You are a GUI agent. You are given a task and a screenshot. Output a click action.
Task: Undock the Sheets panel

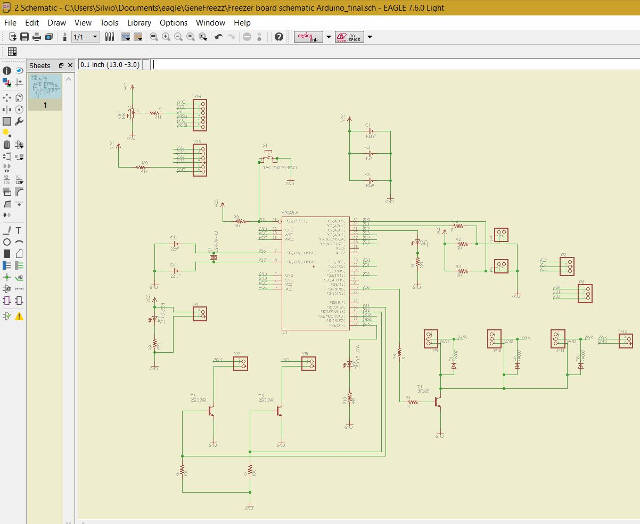(x=61, y=65)
